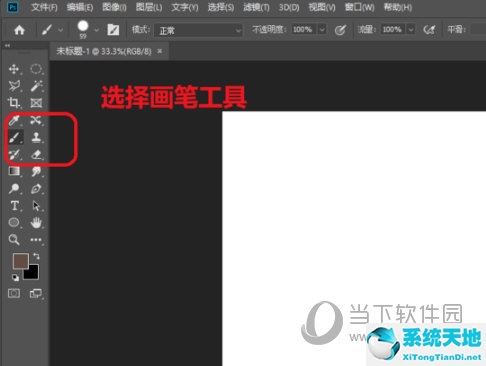The width and height of the screenshot is (486, 366).
Task: Select the Gradient tool
Action: point(14,171)
